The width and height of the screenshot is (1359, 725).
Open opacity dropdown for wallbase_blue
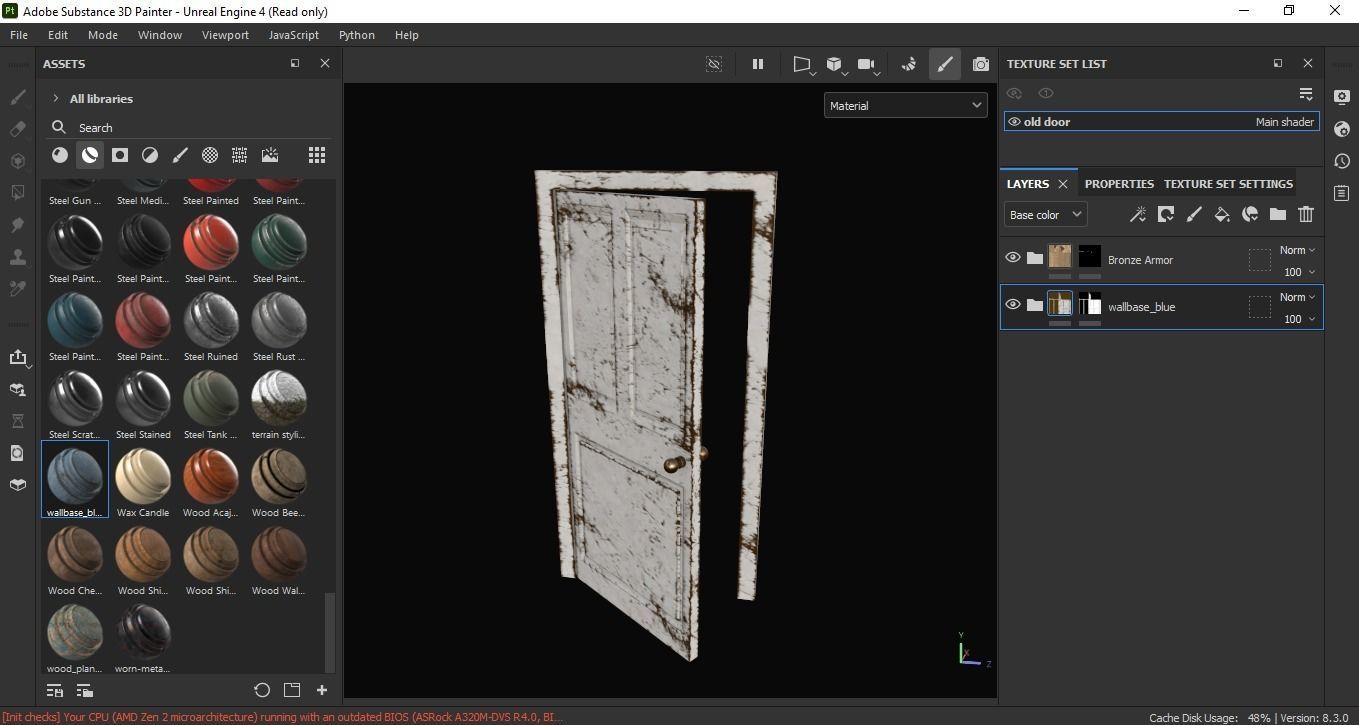[1299, 319]
